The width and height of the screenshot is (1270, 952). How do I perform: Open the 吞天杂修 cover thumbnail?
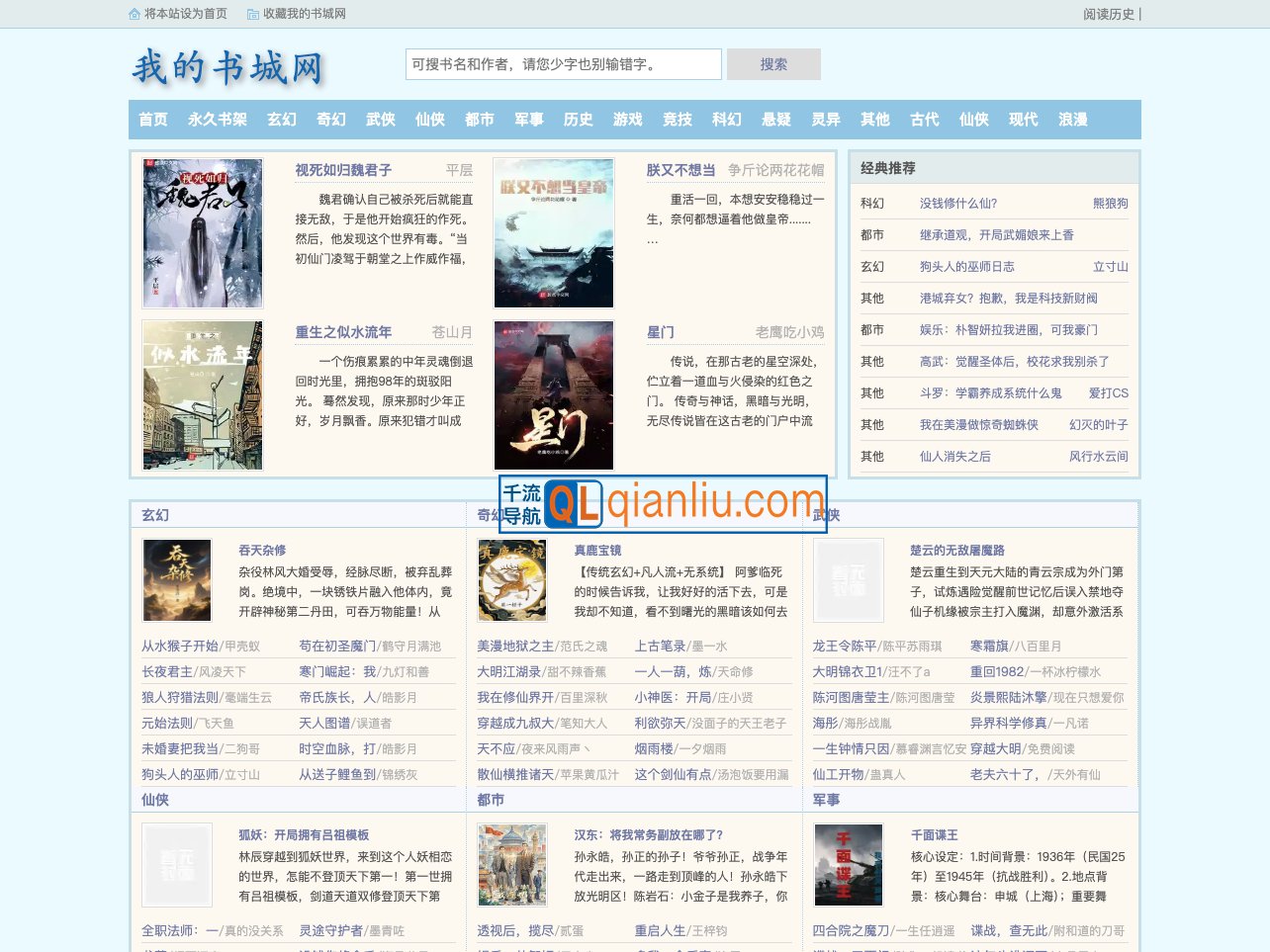point(177,579)
